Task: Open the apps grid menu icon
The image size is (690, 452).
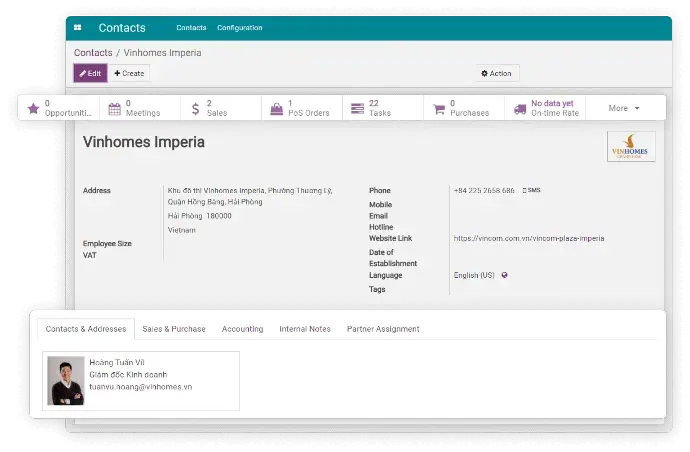Action: pyautogui.click(x=77, y=28)
